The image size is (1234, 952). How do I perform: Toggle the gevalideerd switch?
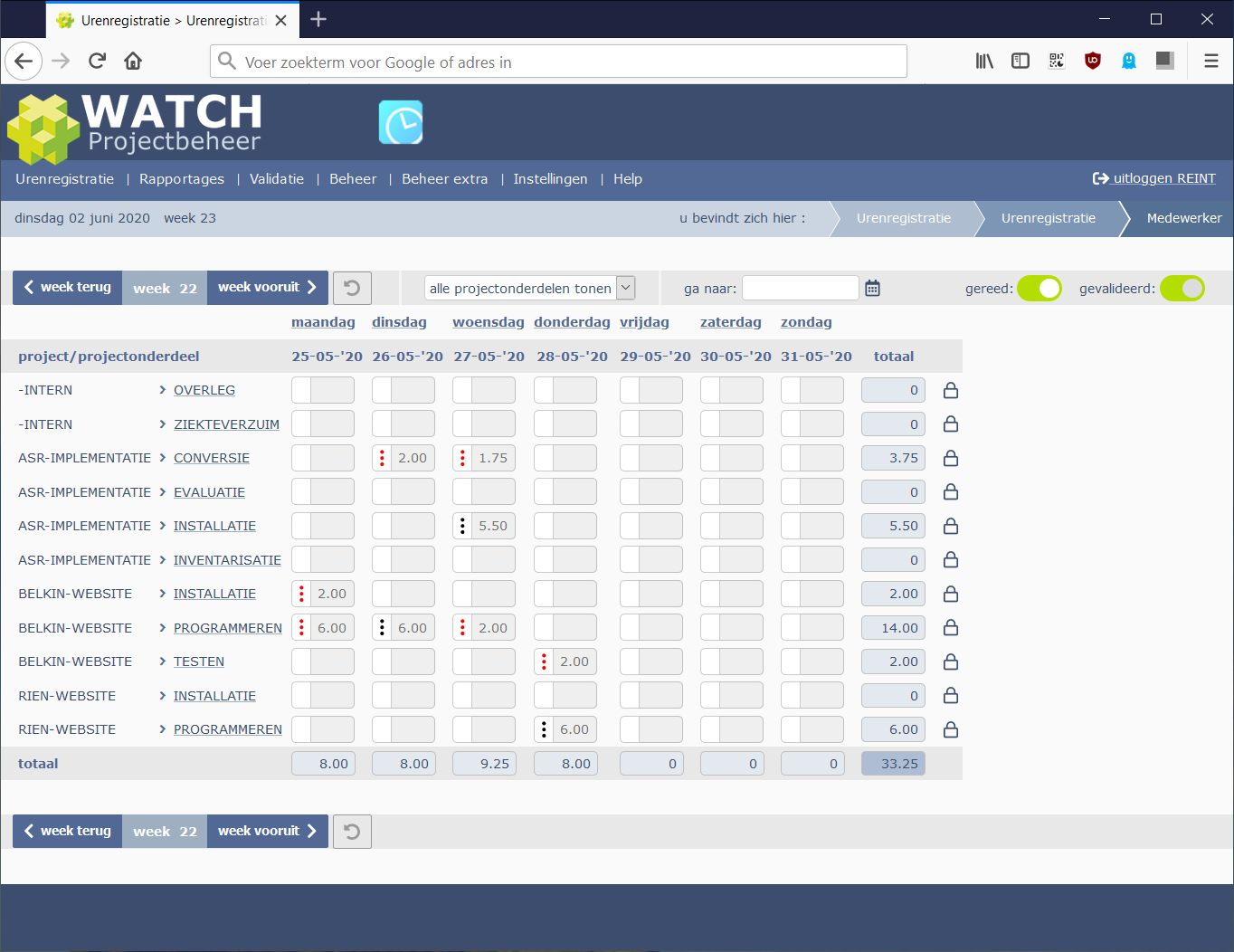[1182, 288]
